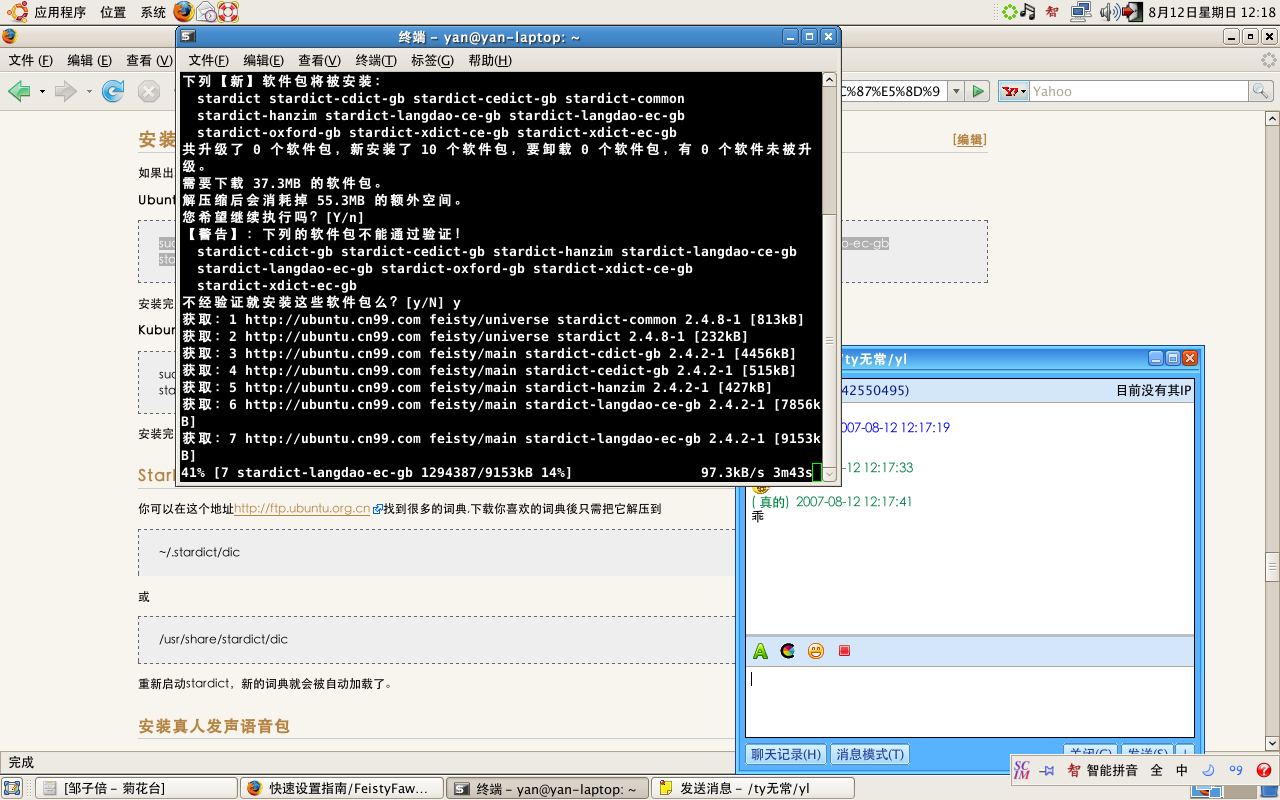
Task: Switch to taskbar item 发送消息 - /ty无常/yl
Action: (752, 789)
